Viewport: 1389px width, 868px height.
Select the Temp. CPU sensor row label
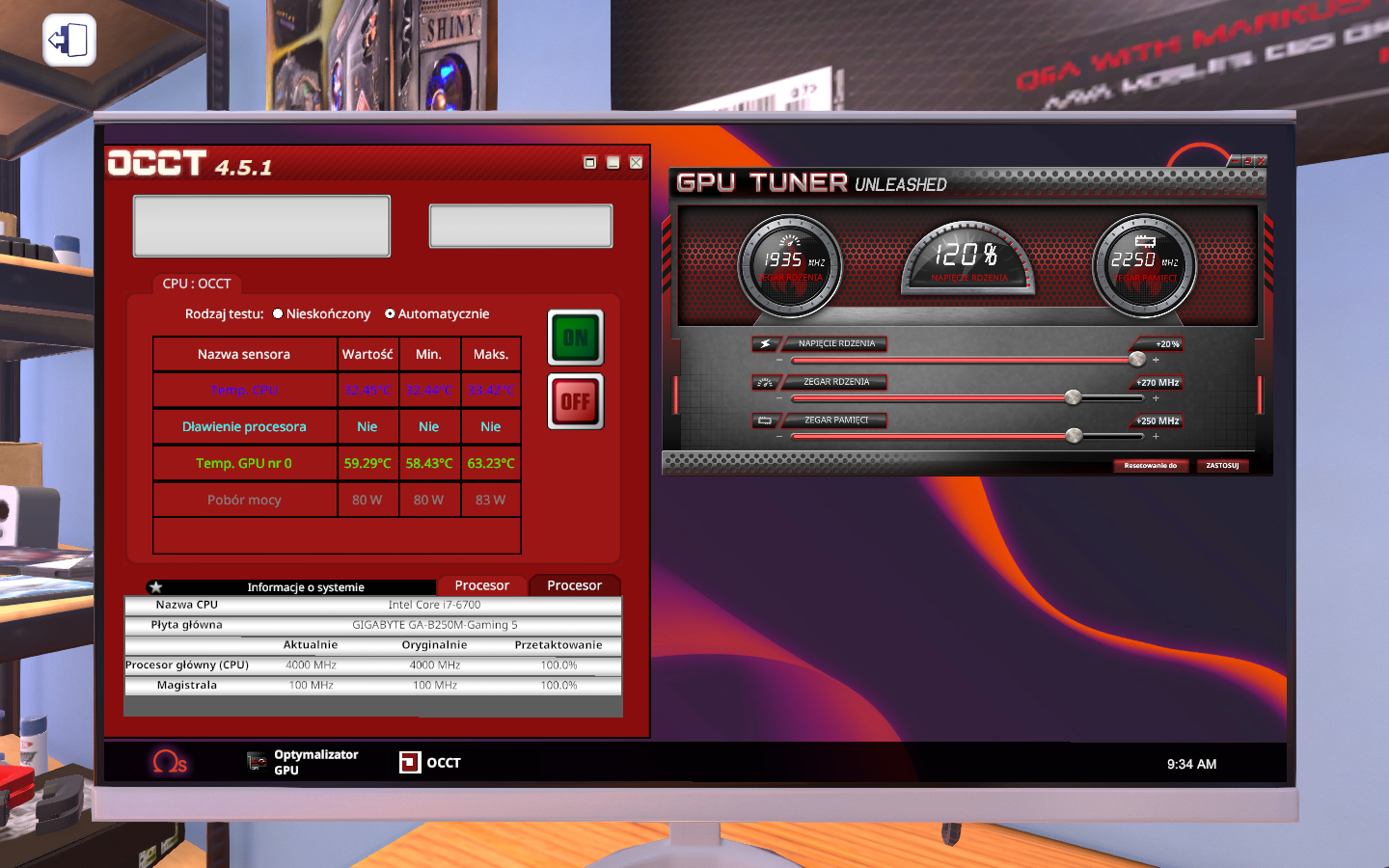(x=244, y=391)
